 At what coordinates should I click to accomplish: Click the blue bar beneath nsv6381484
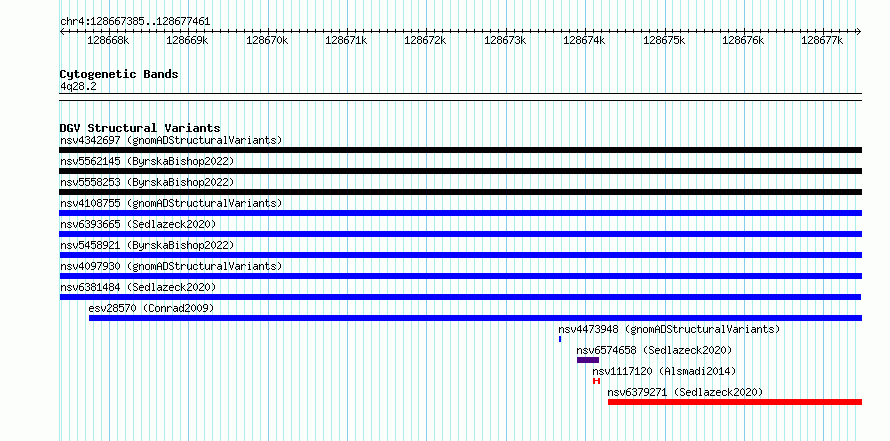(x=460, y=297)
